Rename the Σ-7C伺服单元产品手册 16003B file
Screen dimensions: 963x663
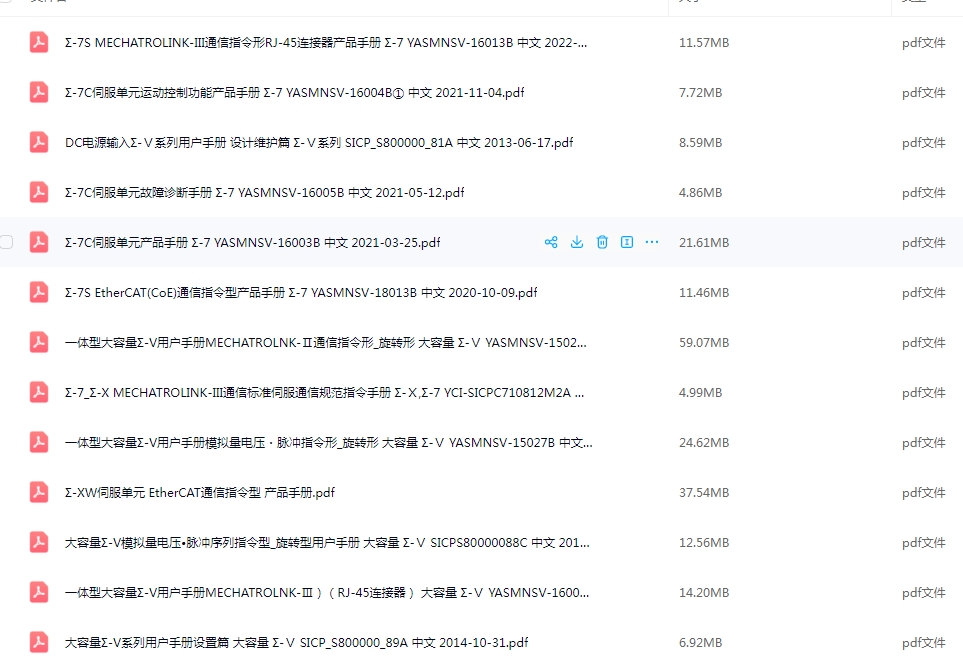click(627, 242)
